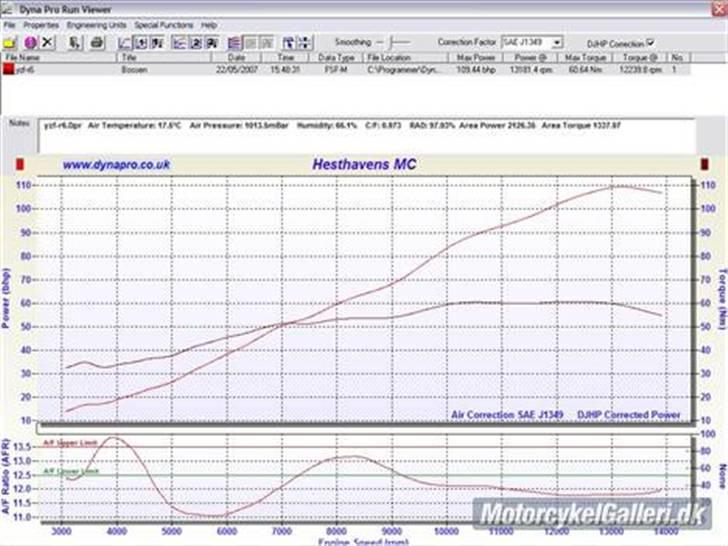728x546 pixels.
Task: Adjust the Smoothing slider handle
Action: (392, 43)
